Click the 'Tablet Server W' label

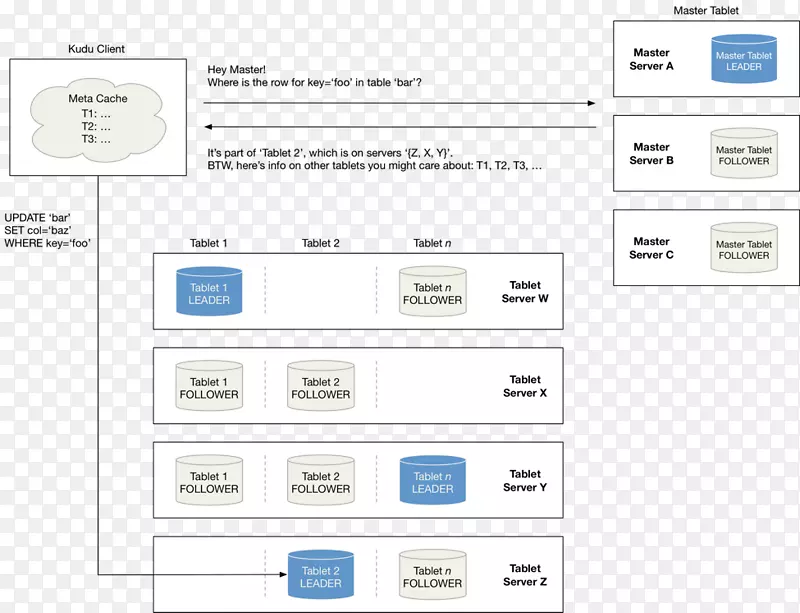tap(525, 292)
